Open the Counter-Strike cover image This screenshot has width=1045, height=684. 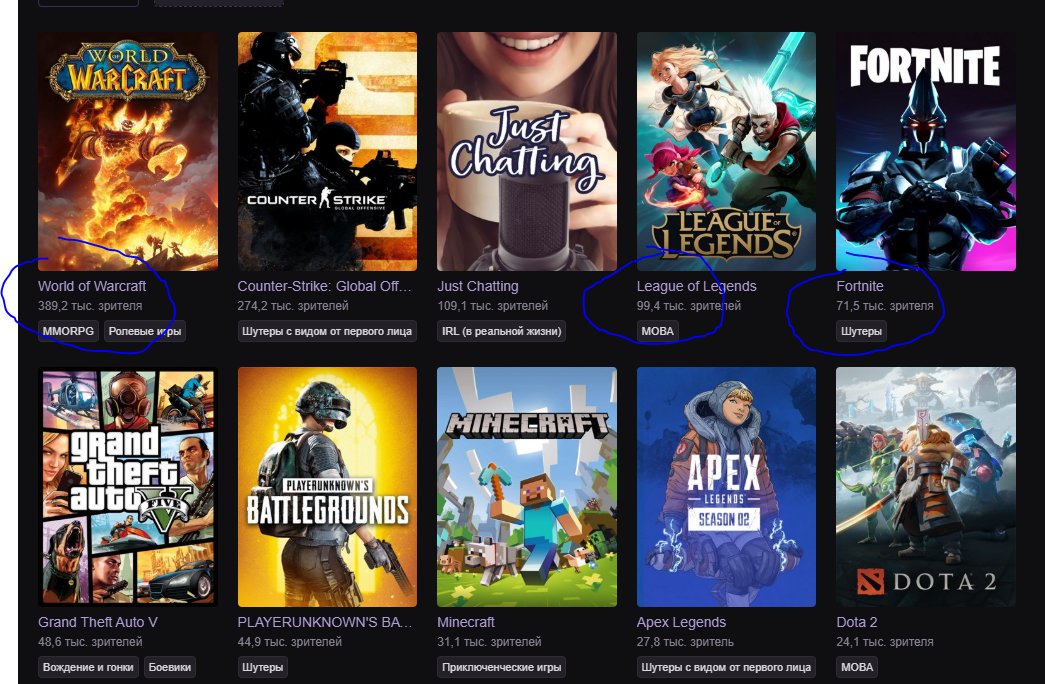(x=327, y=151)
